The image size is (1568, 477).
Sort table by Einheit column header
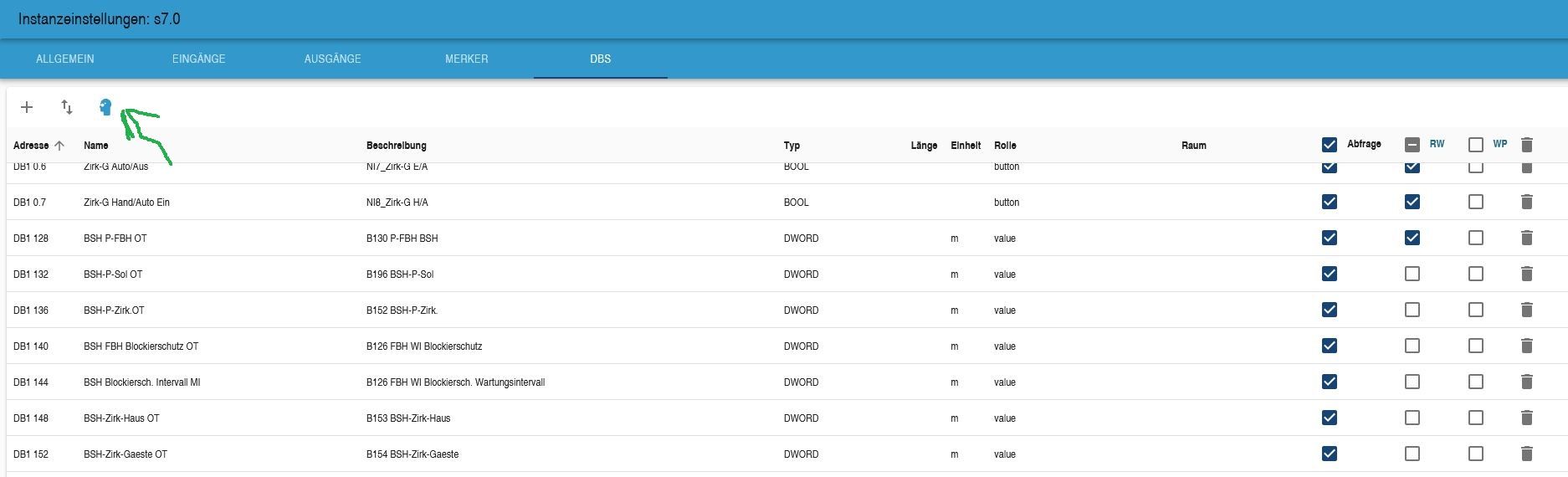point(966,146)
